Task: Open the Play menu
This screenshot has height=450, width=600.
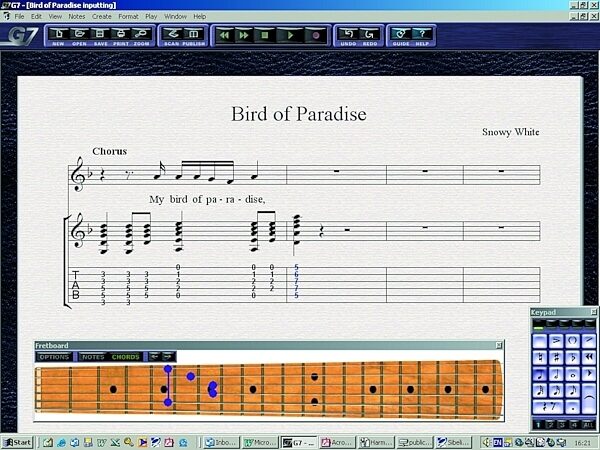Action: (151, 16)
